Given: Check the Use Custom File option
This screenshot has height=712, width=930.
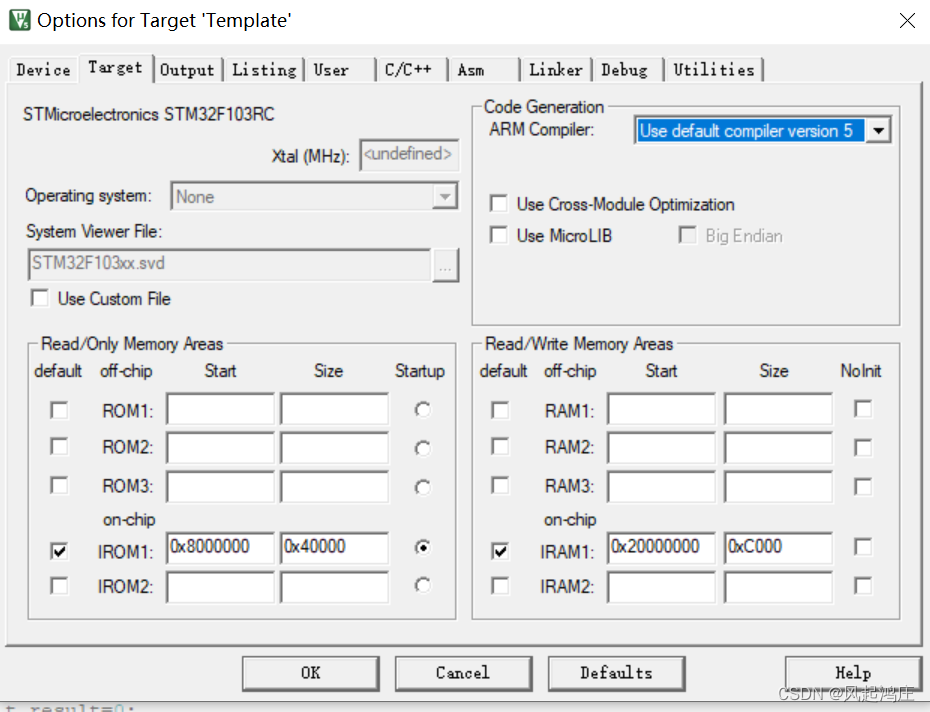Looking at the screenshot, I should click(x=38, y=297).
